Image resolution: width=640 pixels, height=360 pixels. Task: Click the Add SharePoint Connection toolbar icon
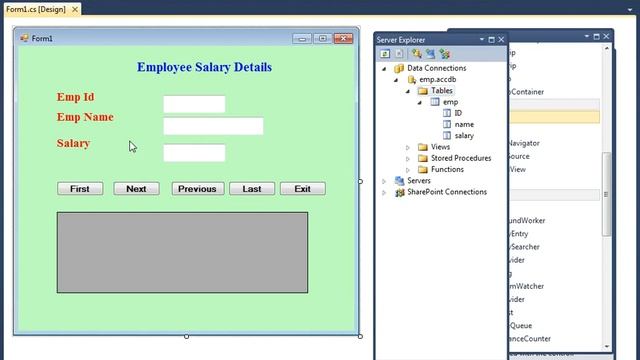(445, 54)
